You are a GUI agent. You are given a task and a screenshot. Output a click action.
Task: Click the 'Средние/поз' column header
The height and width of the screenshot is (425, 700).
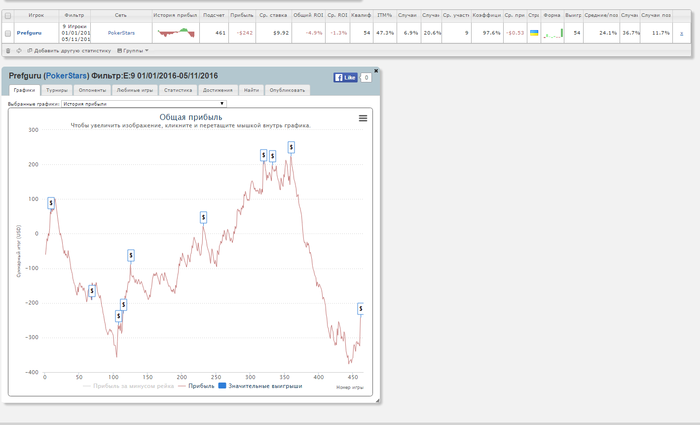[x=601, y=15]
